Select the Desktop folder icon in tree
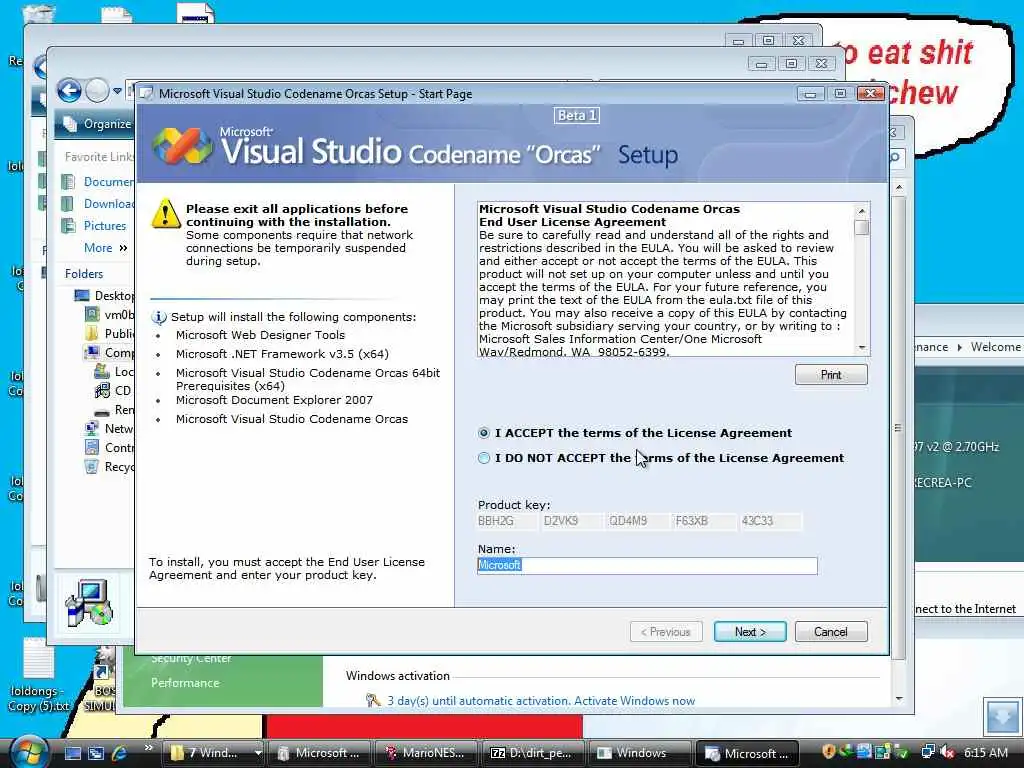Screen dimensions: 1024x768 pyautogui.click(x=82, y=296)
